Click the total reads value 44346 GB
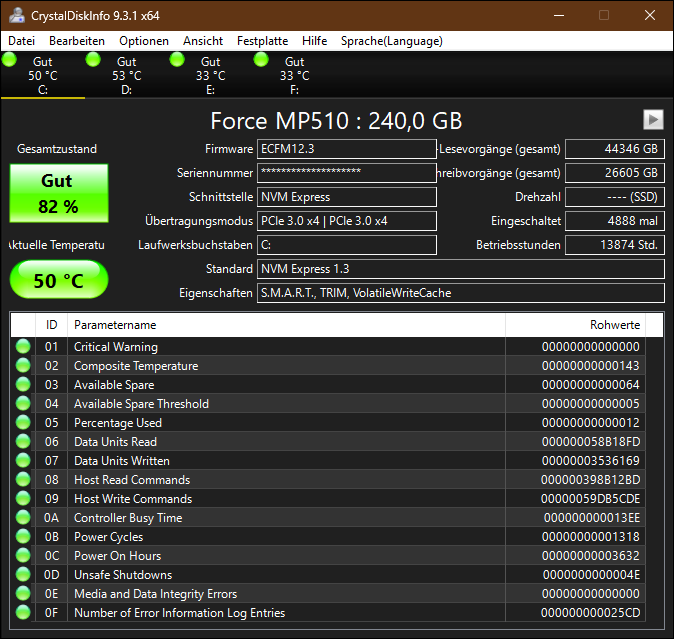The image size is (674, 639). point(615,149)
